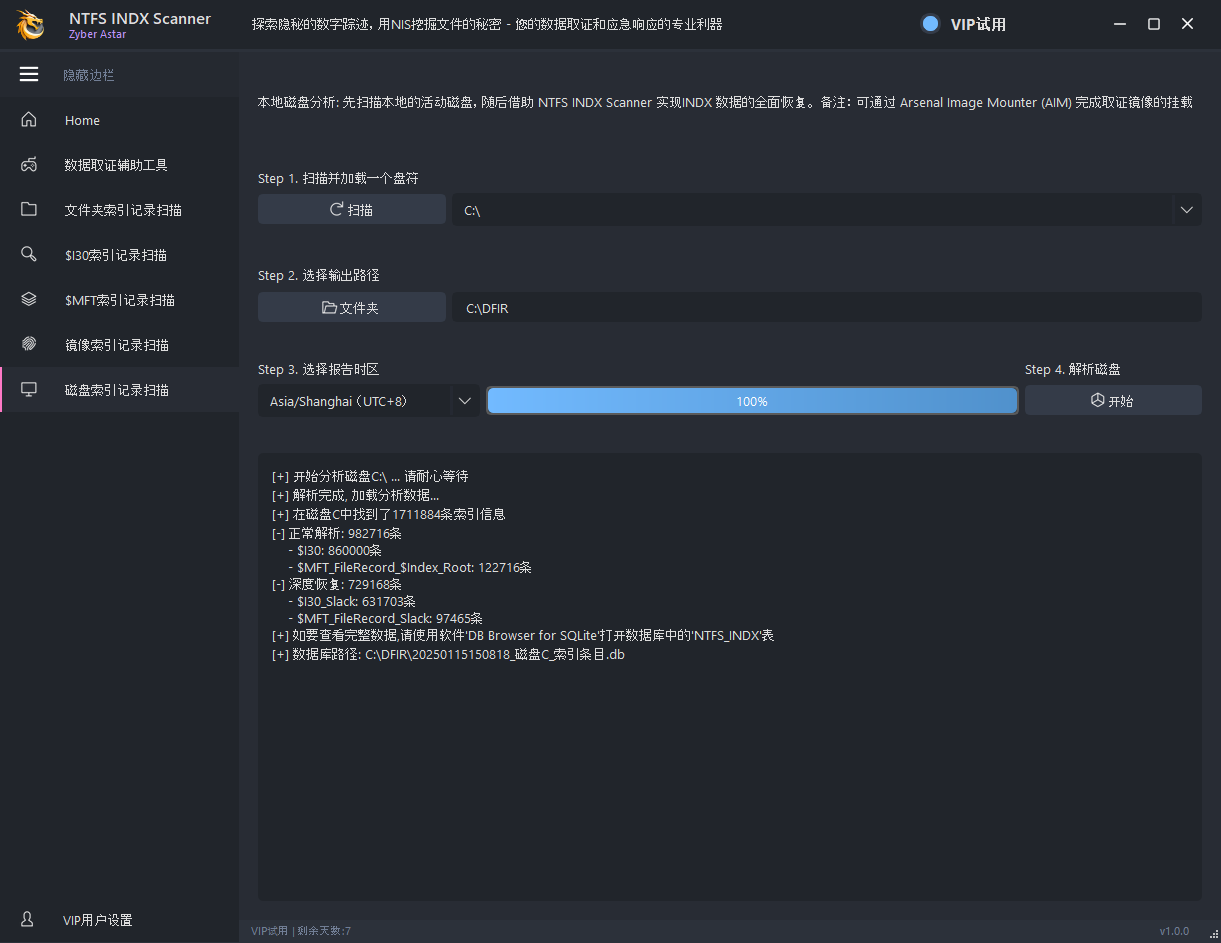Click the Step 4 解析磁盘 label
Viewport: 1221px width, 943px height.
1073,370
